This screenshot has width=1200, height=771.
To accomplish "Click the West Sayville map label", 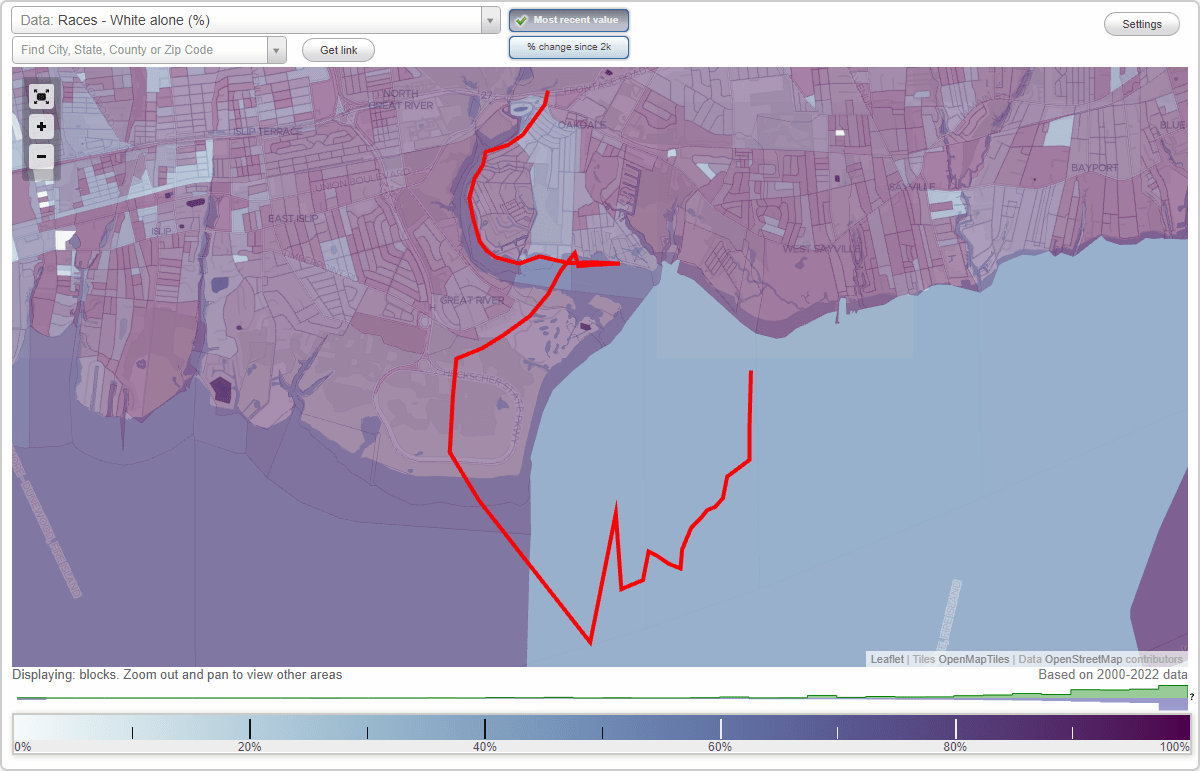I will click(822, 248).
